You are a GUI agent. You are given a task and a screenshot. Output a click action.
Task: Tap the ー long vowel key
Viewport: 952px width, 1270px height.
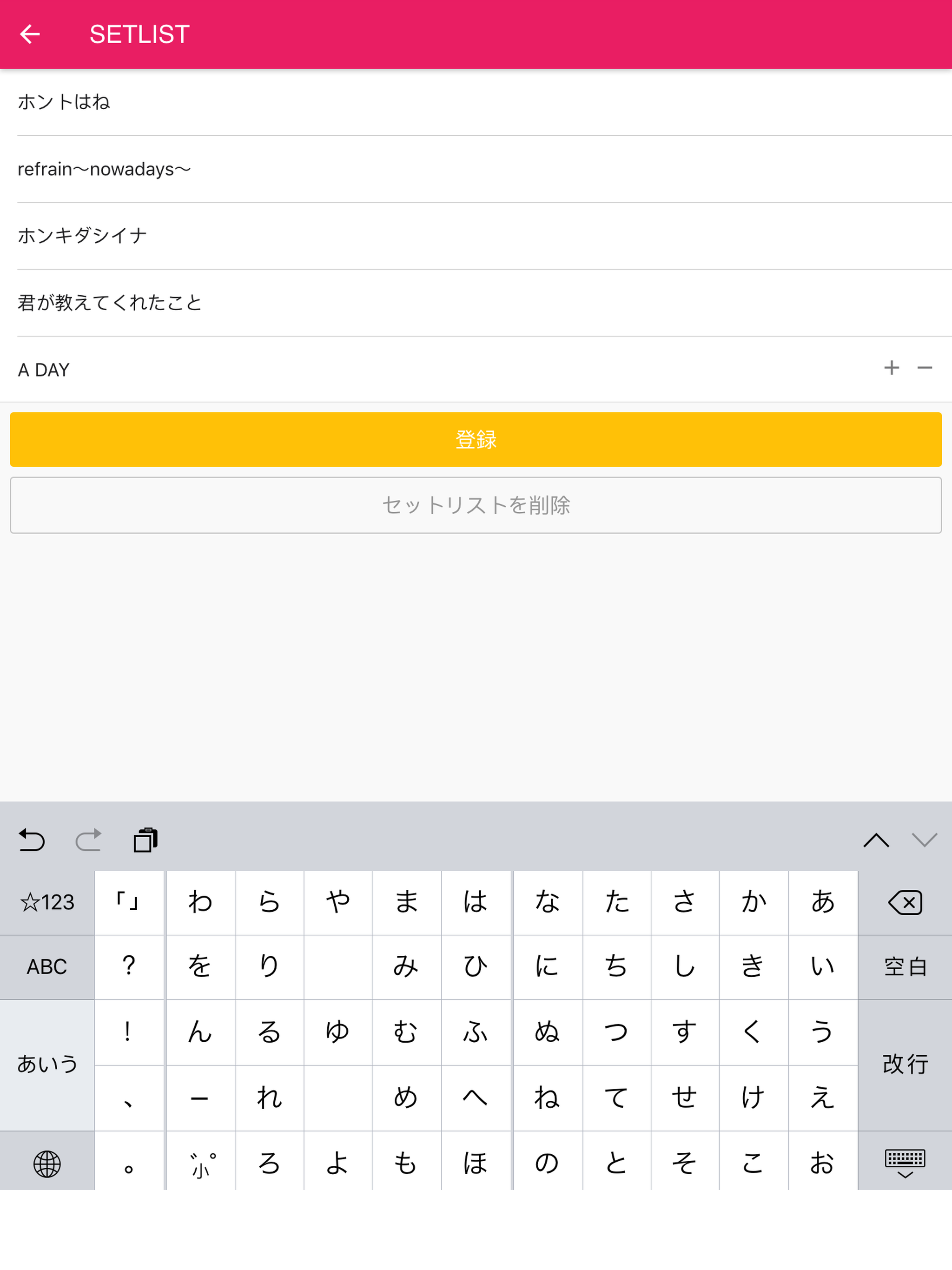click(200, 1098)
